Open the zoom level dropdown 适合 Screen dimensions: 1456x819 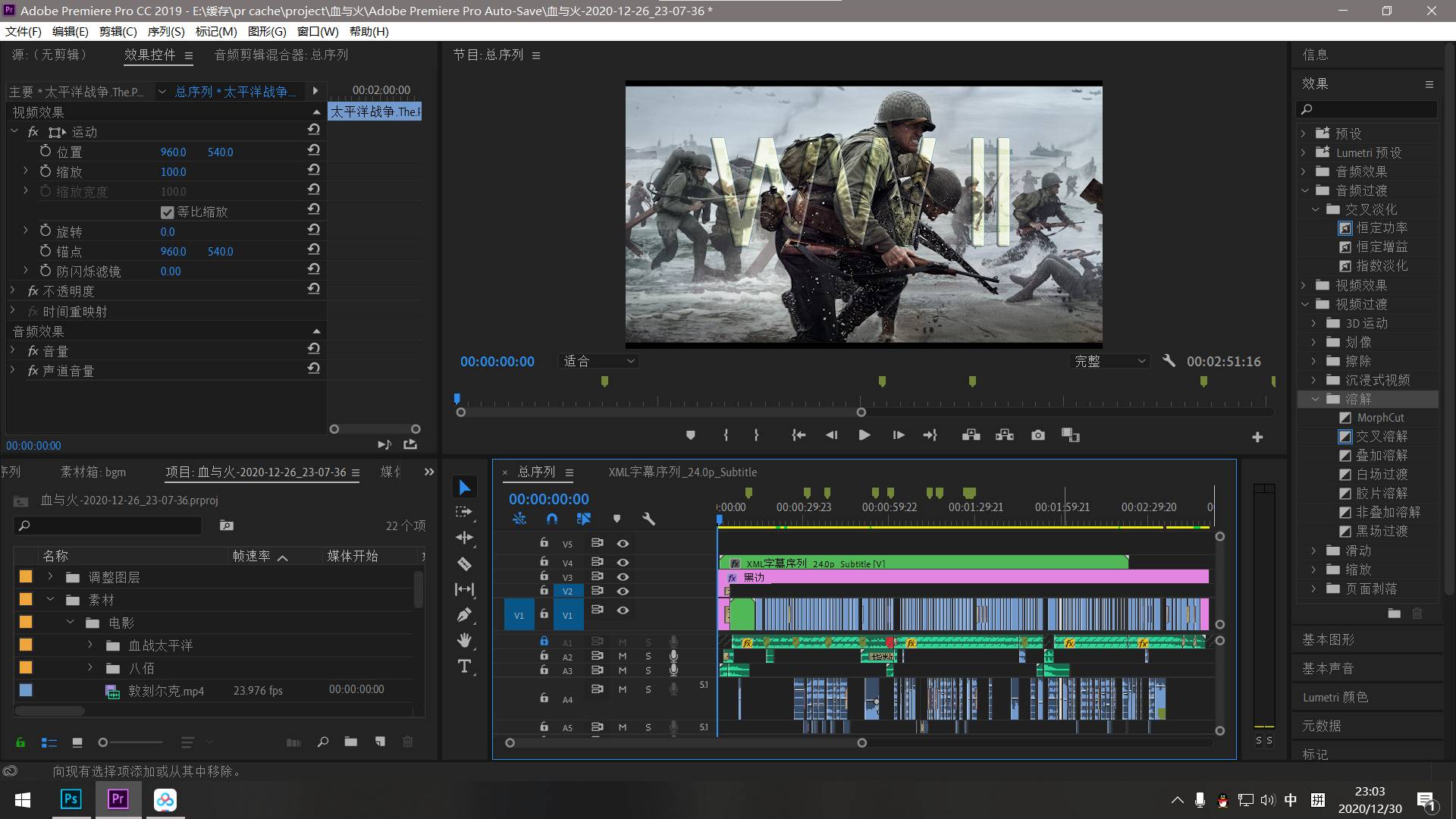tap(598, 361)
